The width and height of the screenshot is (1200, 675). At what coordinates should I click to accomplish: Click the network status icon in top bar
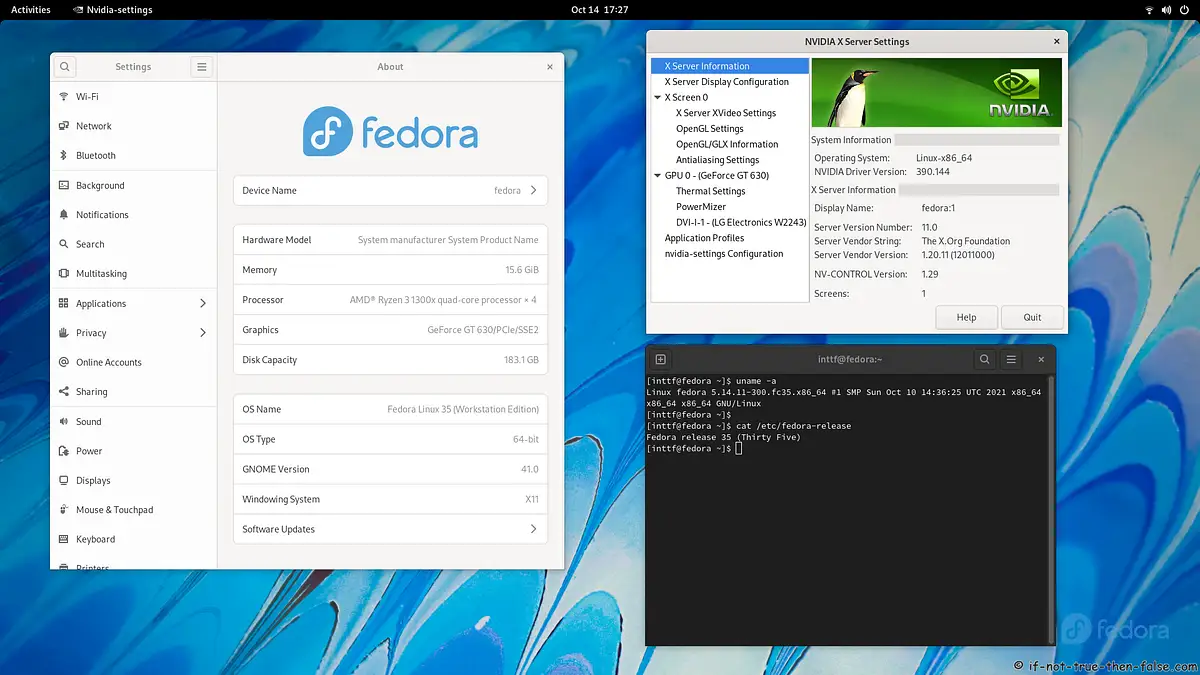(1149, 9)
